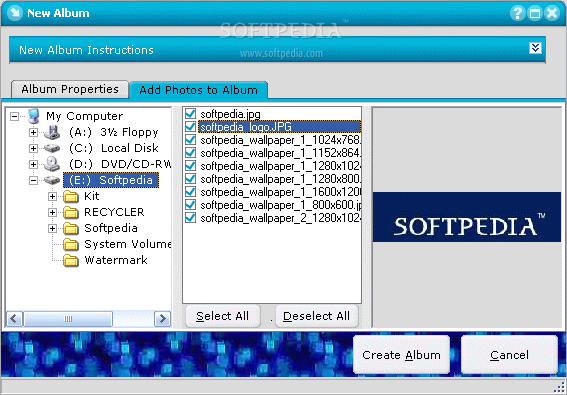Click the Kit folder icon
This screenshot has width=567, height=395.
pyautogui.click(x=71, y=196)
